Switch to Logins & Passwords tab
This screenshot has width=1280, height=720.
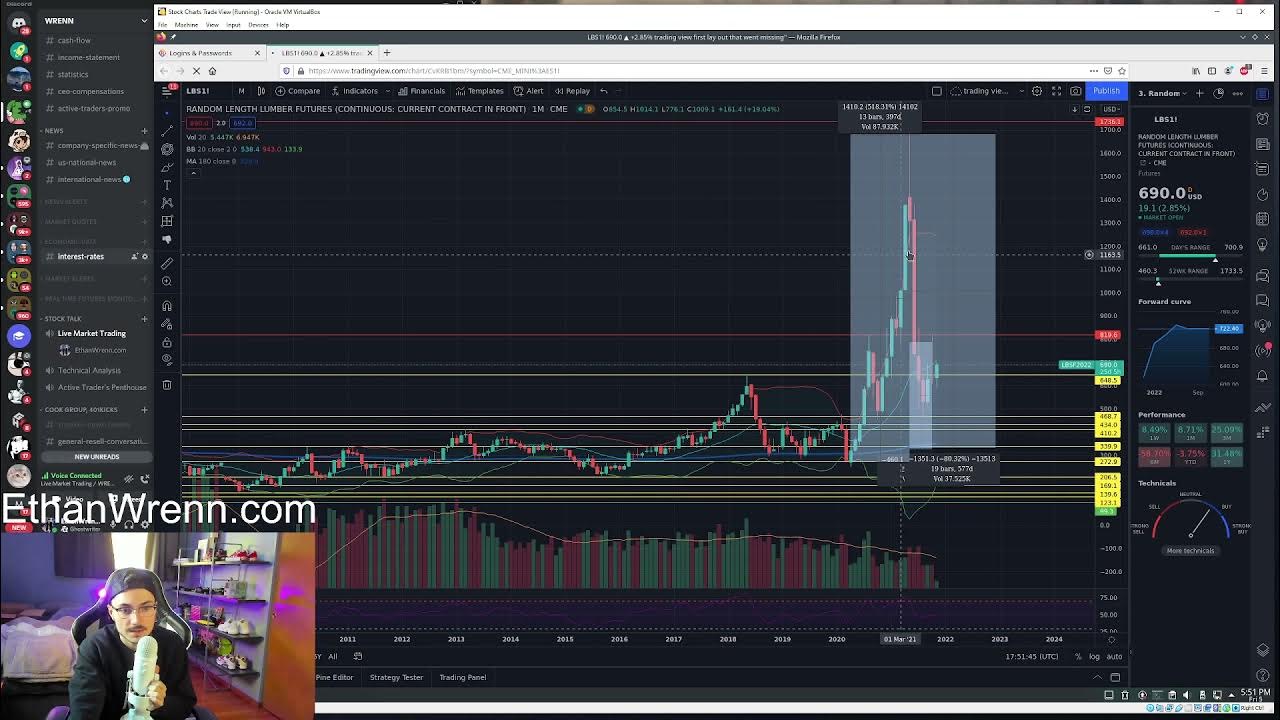209,53
